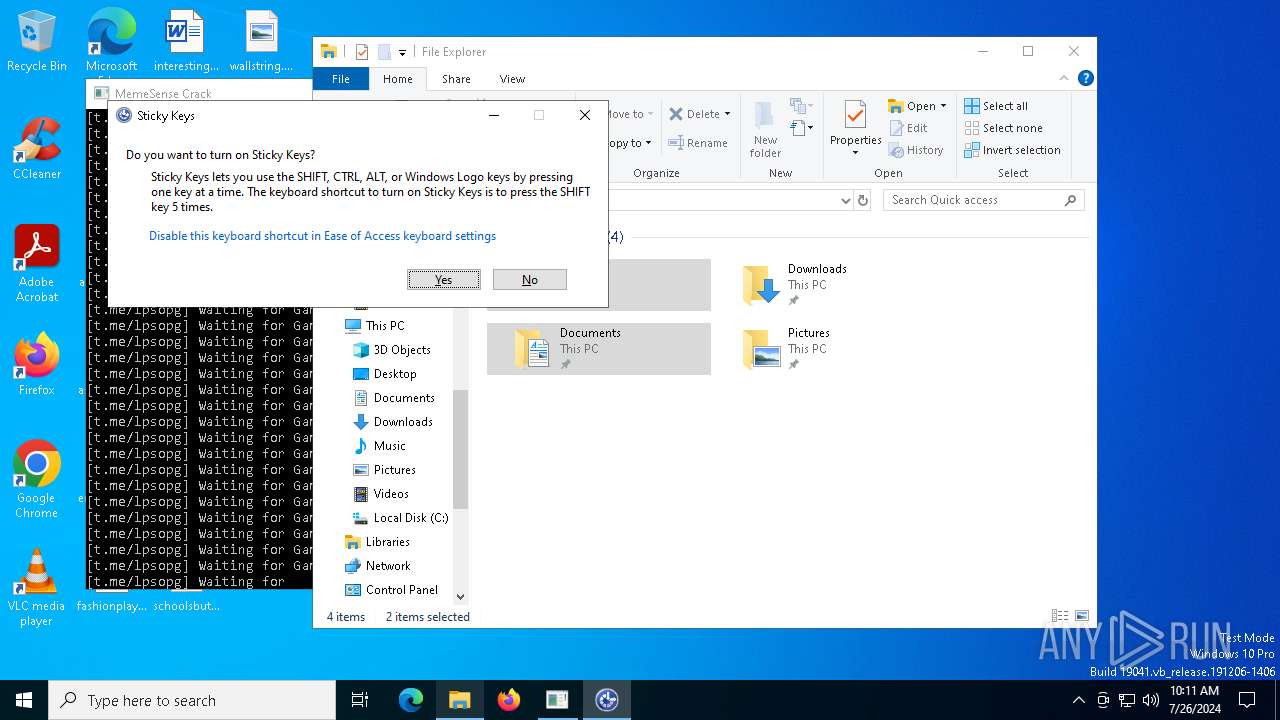Select This PC in the navigation tree
The image size is (1280, 720).
[x=385, y=326]
